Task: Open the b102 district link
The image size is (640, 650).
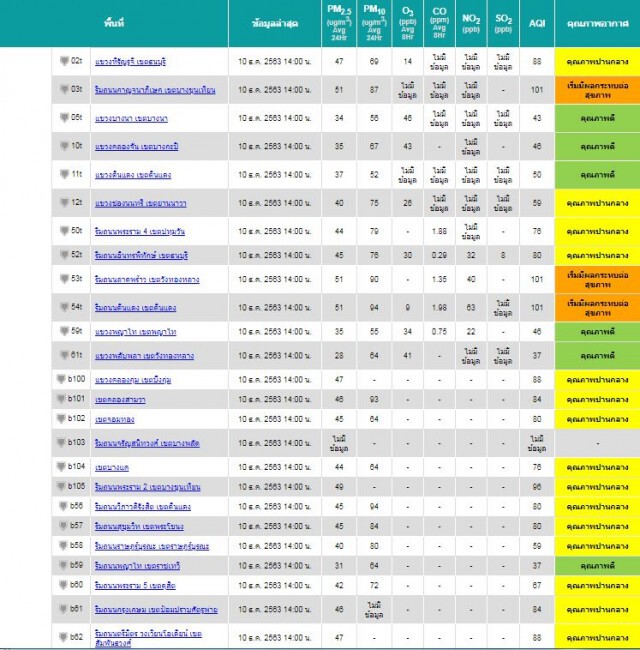Action: [115, 420]
